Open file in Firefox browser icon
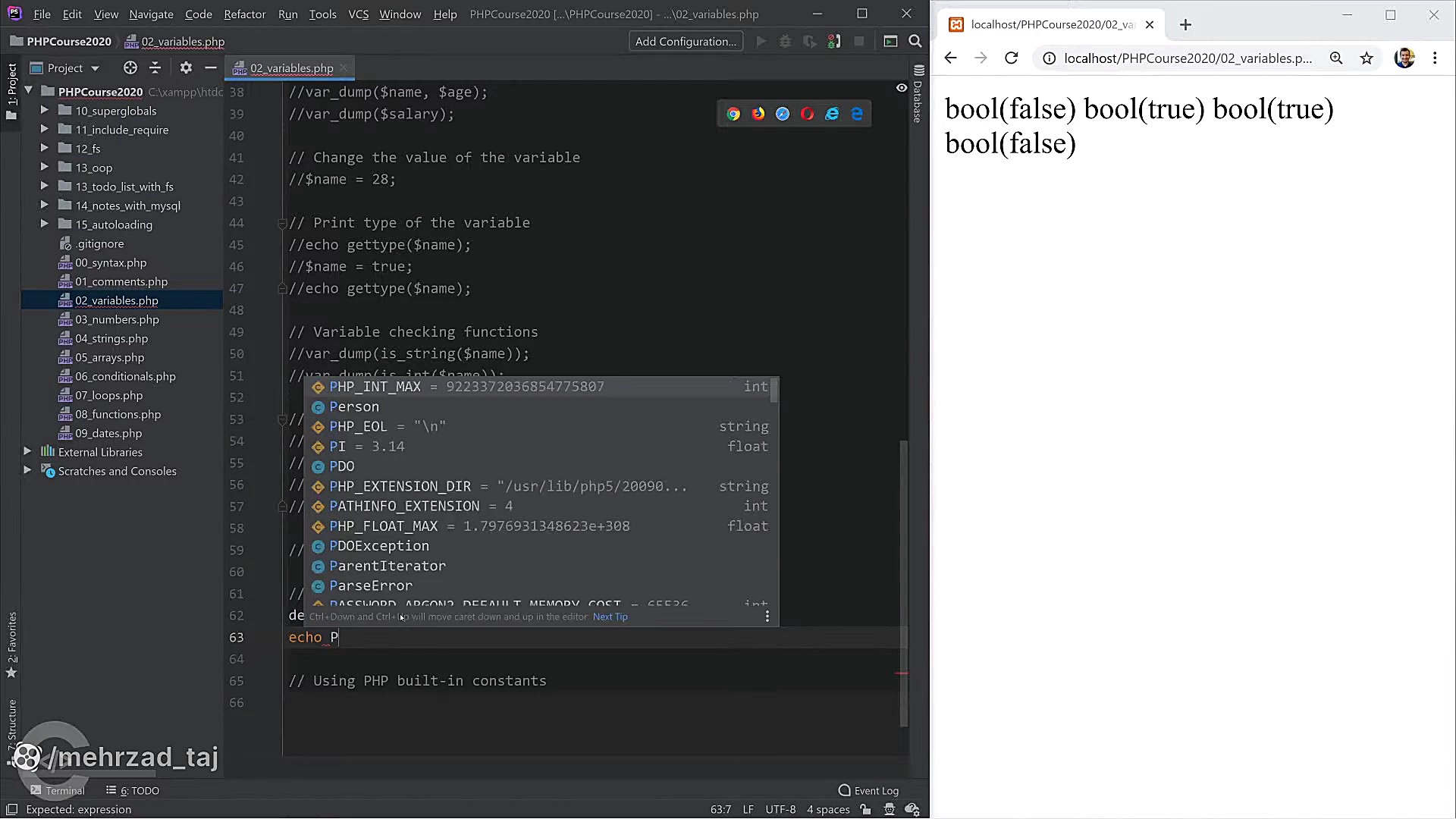This screenshot has width=1456, height=819. coord(758,114)
